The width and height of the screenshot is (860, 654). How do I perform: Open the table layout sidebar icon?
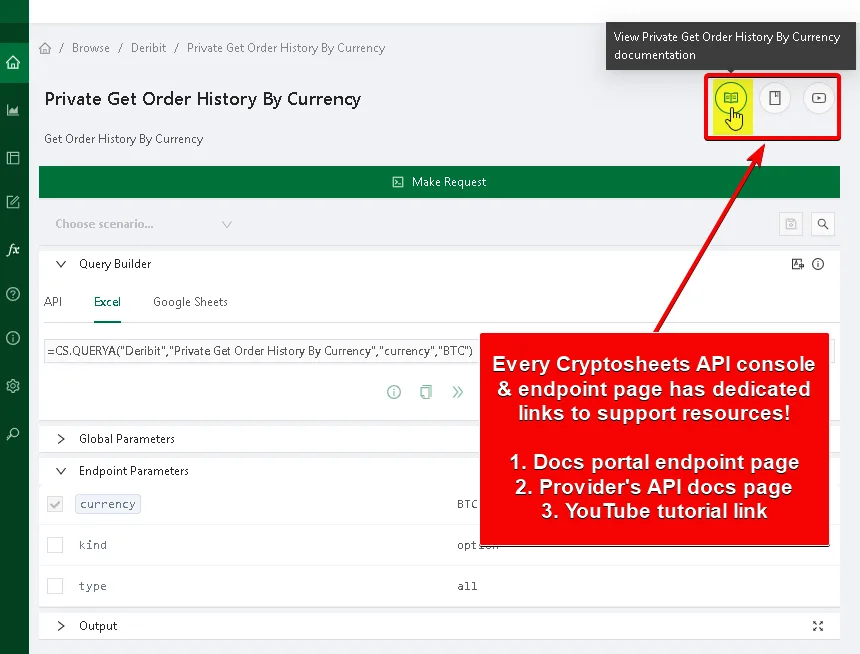13,158
